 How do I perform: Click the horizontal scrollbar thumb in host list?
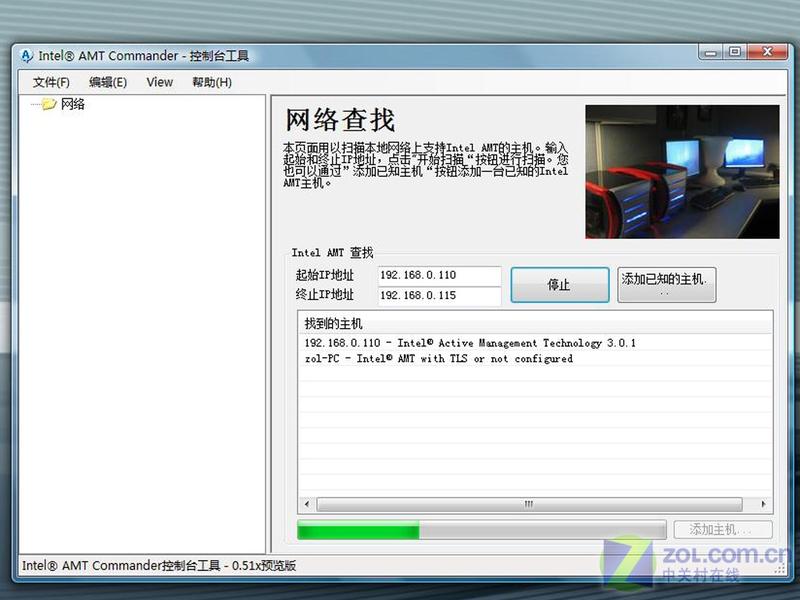(529, 504)
